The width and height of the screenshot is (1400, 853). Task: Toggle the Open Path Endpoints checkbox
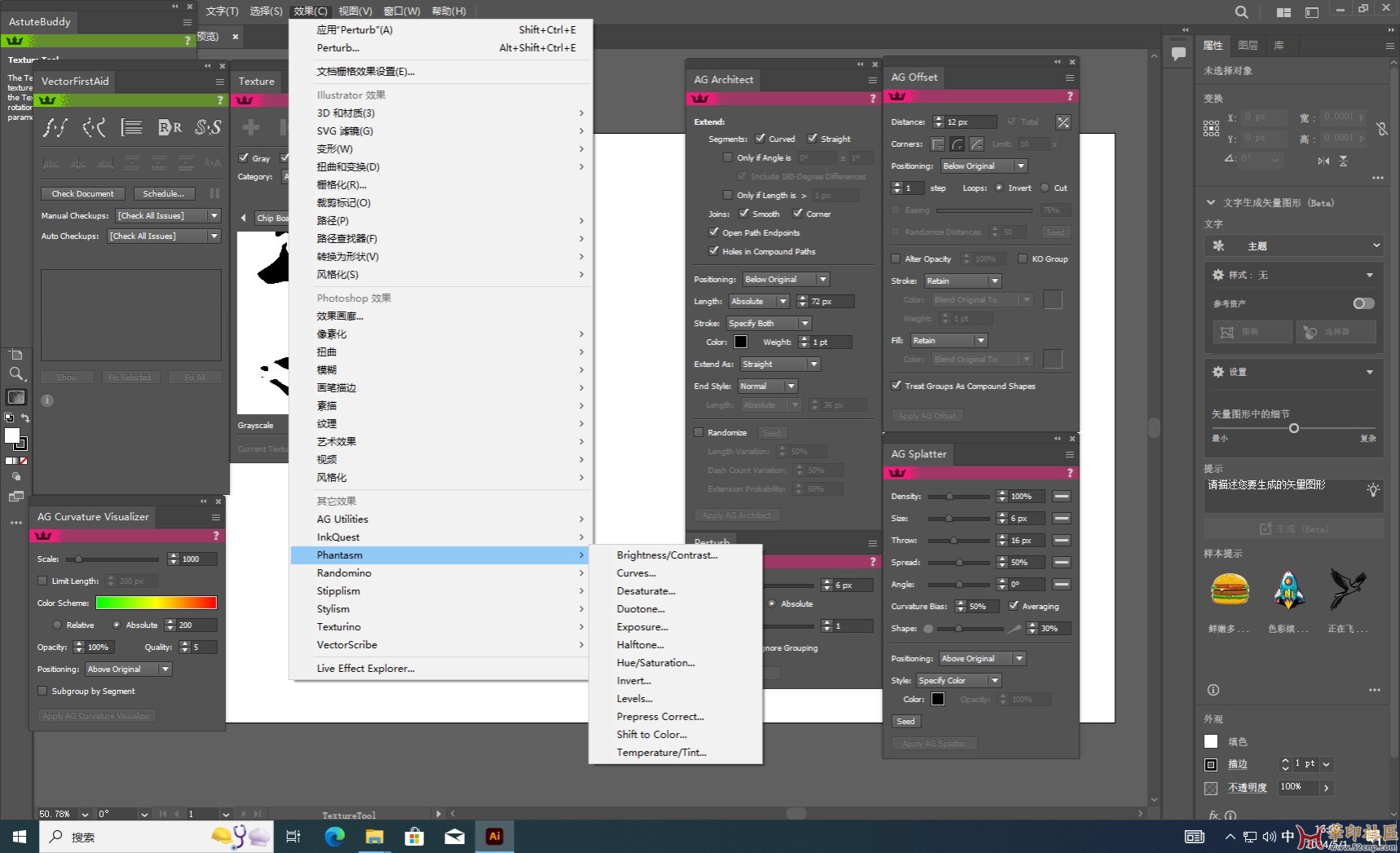714,232
